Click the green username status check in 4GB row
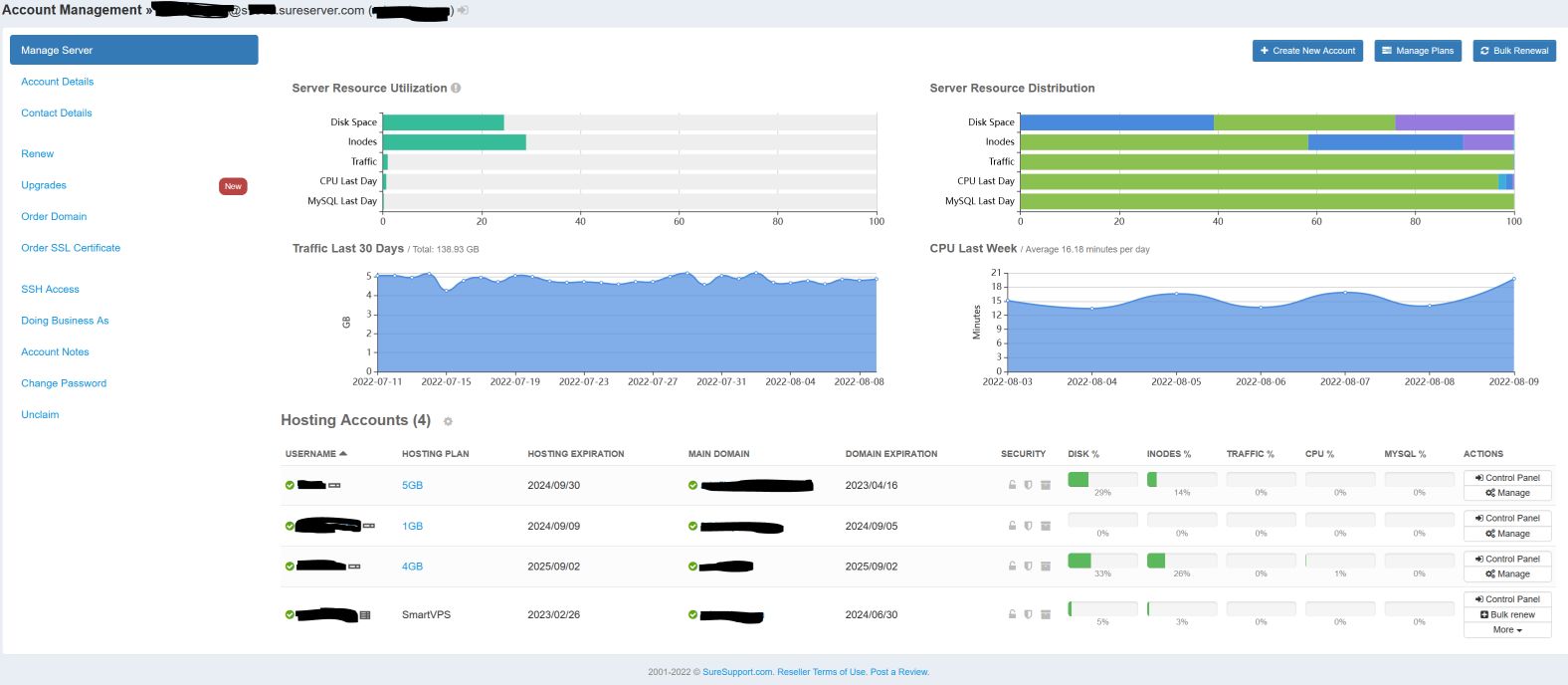The image size is (1568, 685). [290, 567]
